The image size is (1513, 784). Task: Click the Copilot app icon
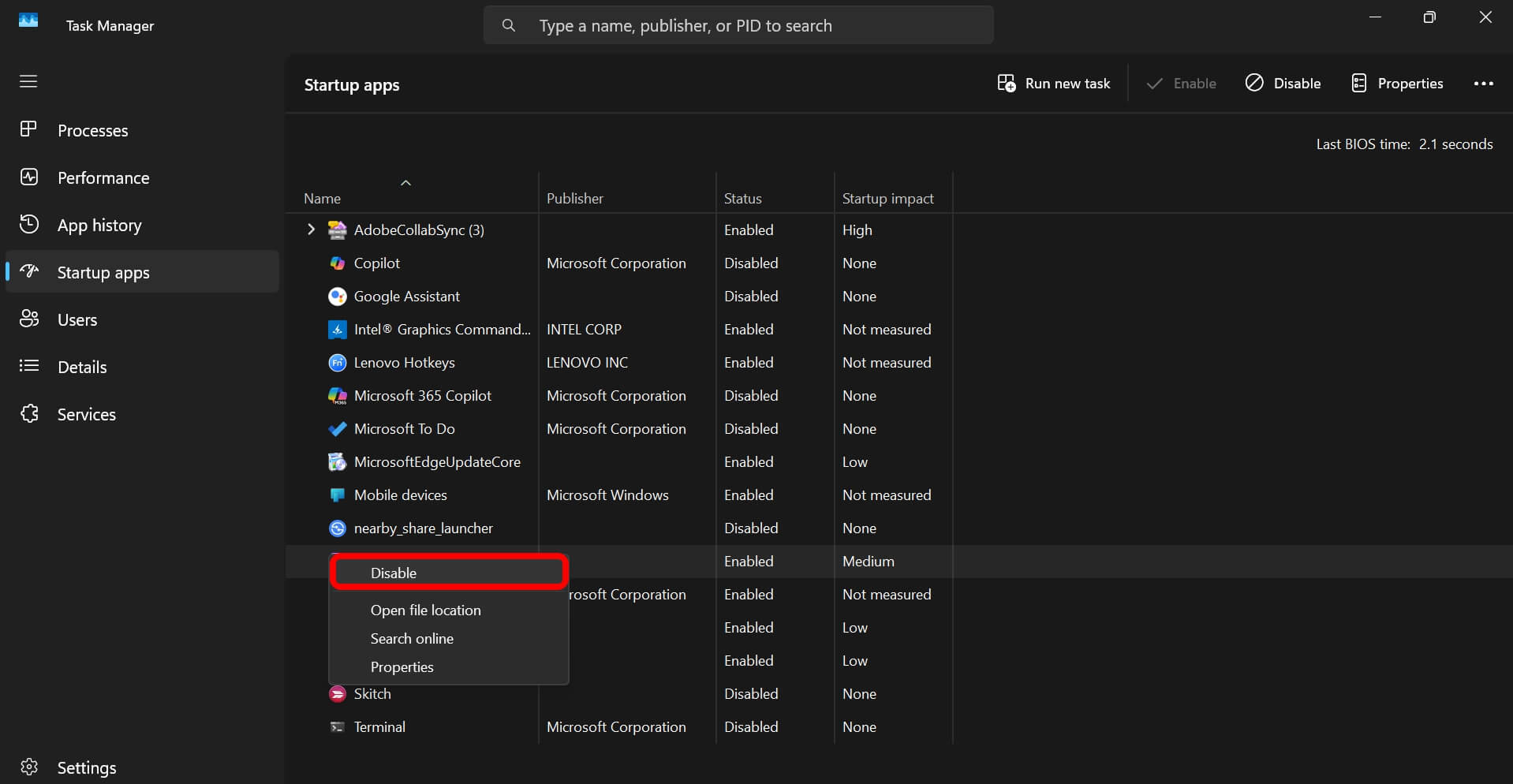337,263
